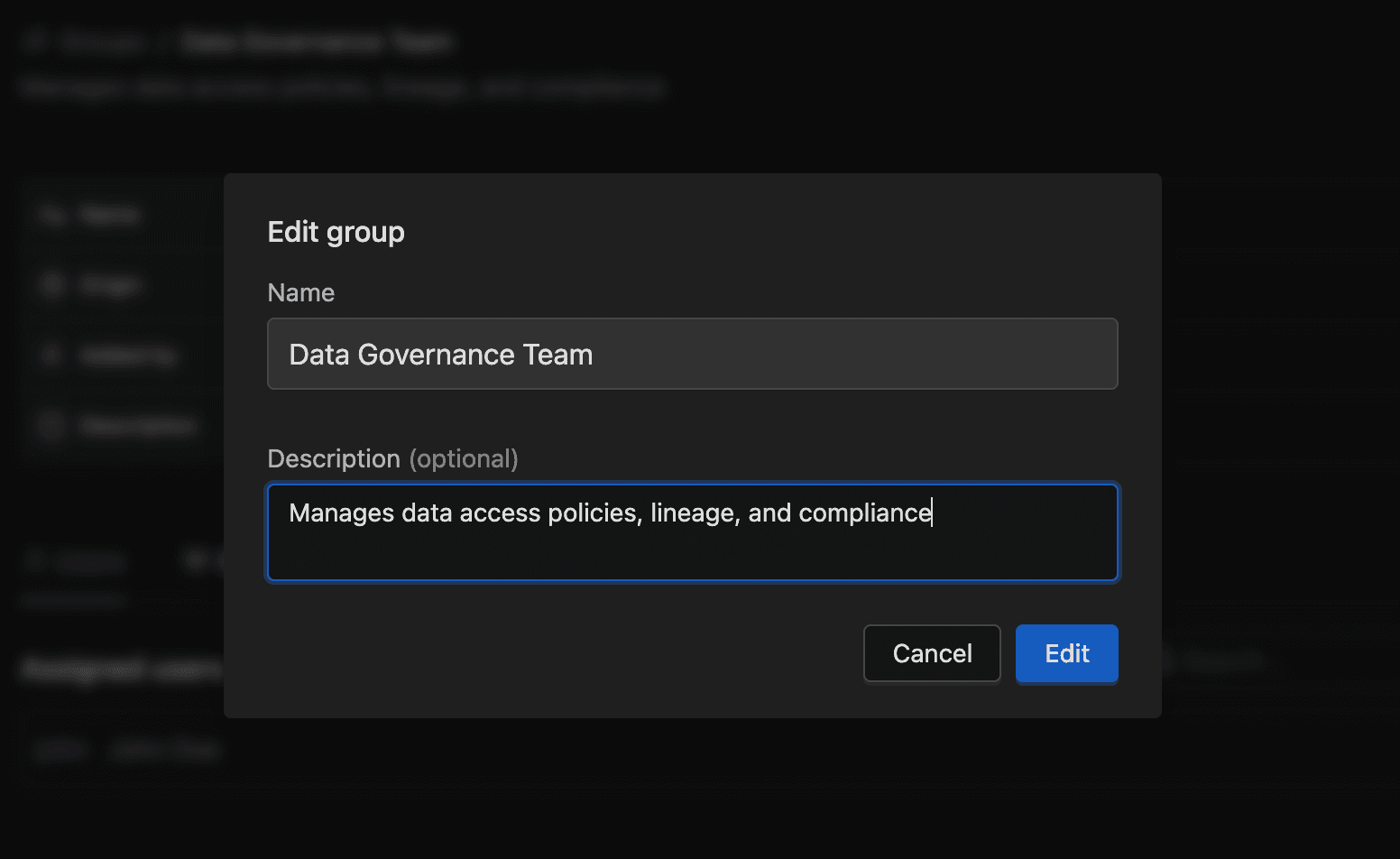Open the blurred Groups breadcrumb link

pos(104,42)
